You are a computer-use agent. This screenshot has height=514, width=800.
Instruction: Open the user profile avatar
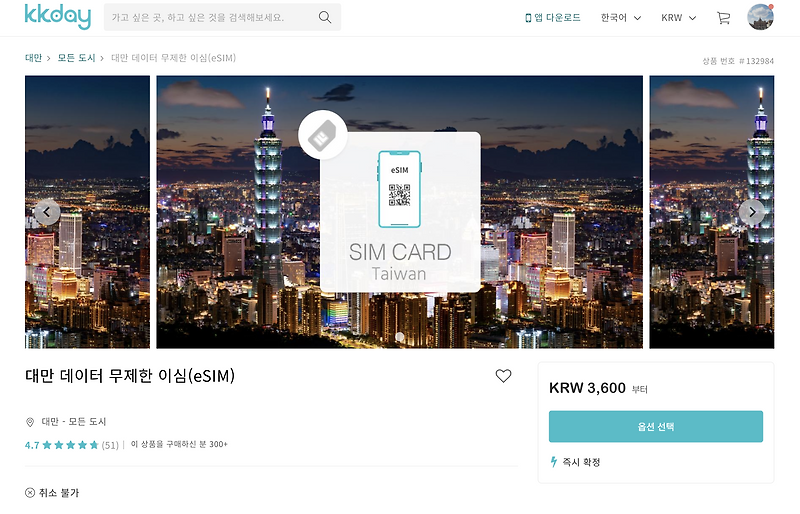[760, 17]
